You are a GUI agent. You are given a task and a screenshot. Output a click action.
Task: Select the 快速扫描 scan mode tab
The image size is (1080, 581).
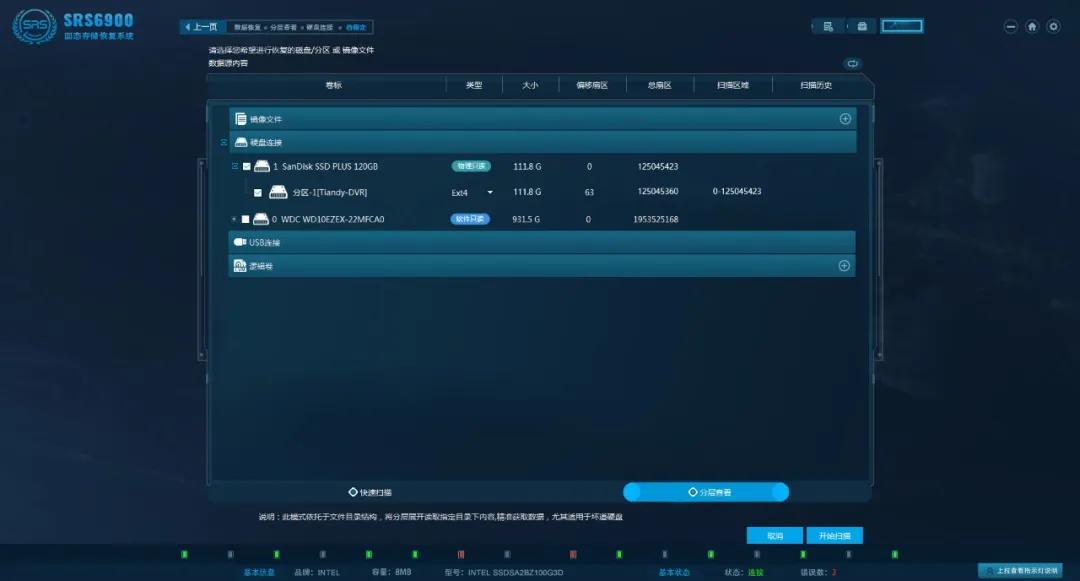point(370,492)
